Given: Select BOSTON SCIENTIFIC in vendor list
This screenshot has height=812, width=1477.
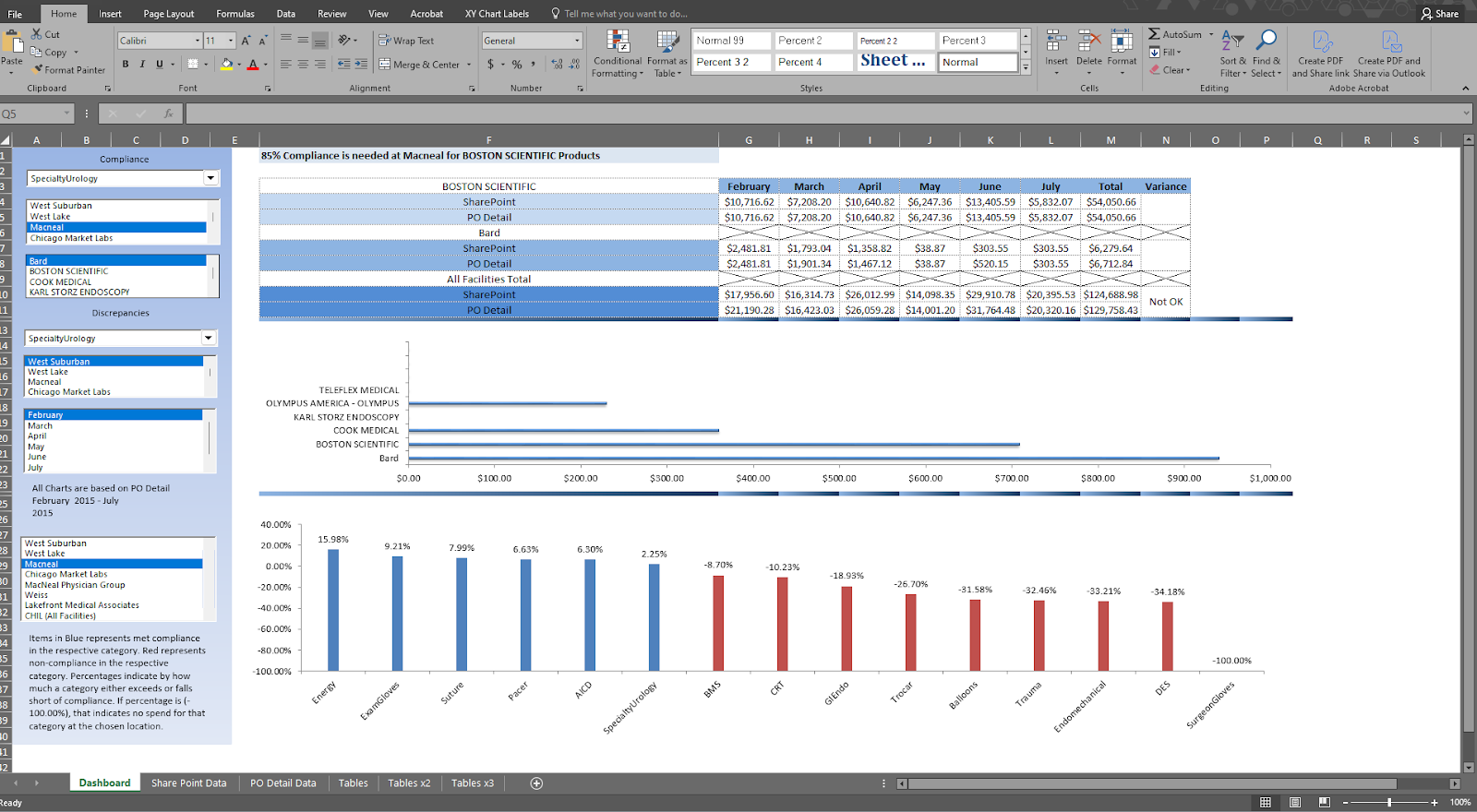Looking at the screenshot, I should click(x=68, y=271).
